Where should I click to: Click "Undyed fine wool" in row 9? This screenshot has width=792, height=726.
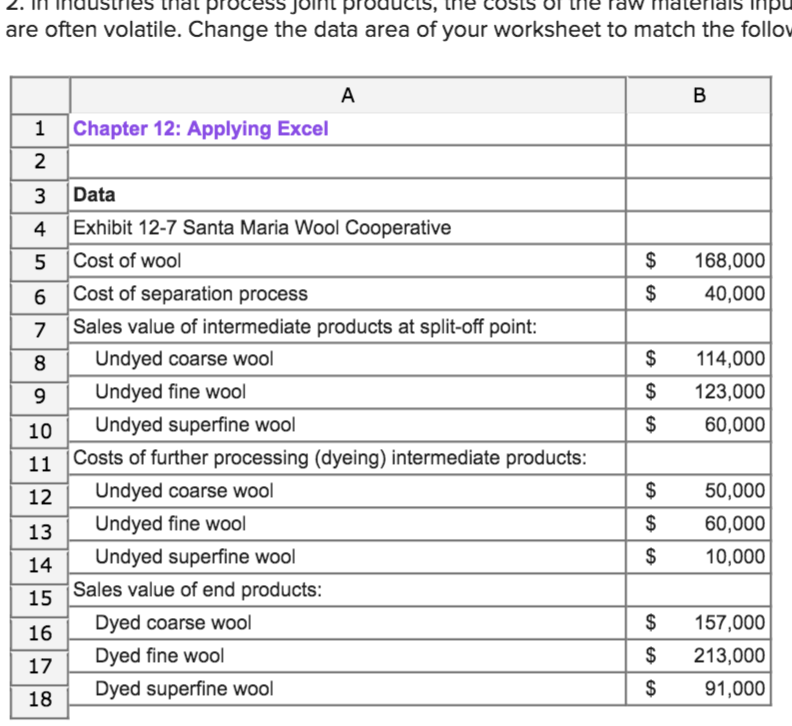tap(348, 392)
